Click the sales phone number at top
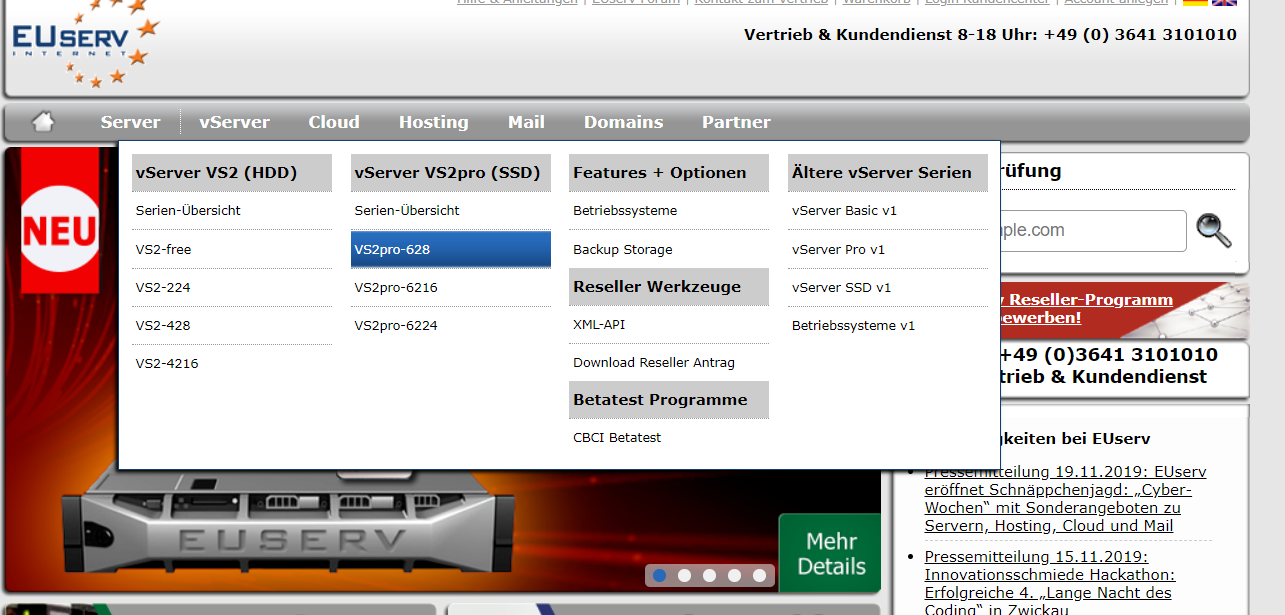Screen dimensions: 1285x615 [1140, 35]
